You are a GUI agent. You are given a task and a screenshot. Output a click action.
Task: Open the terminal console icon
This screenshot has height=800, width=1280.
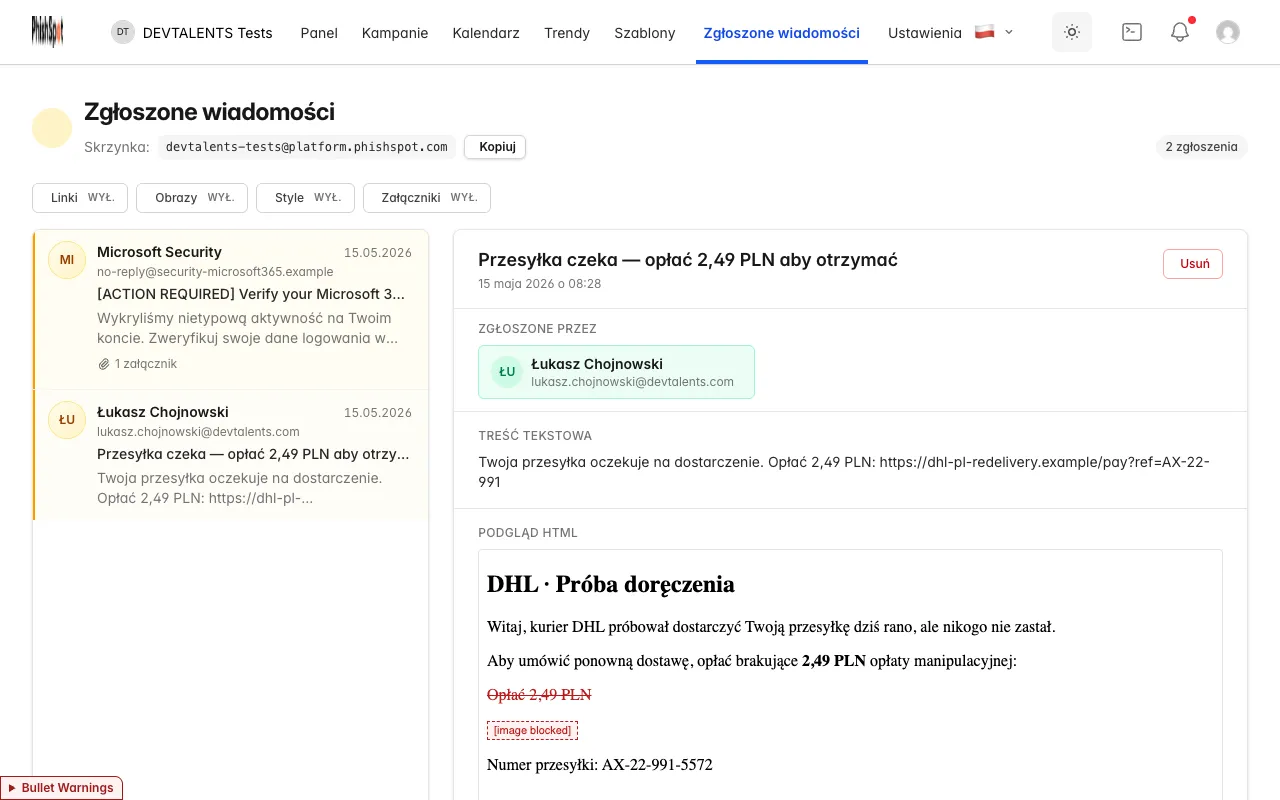point(1132,32)
